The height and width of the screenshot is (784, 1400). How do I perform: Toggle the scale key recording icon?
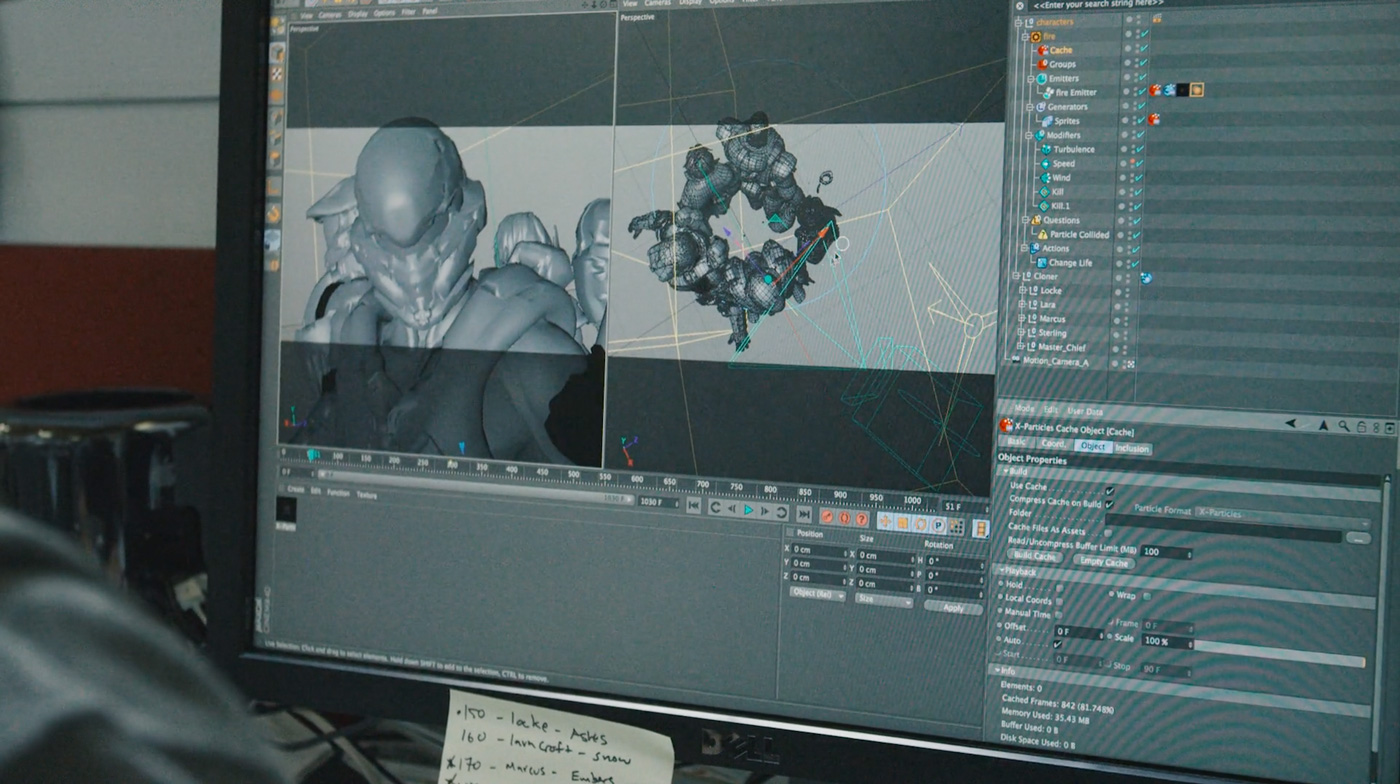pyautogui.click(x=902, y=523)
